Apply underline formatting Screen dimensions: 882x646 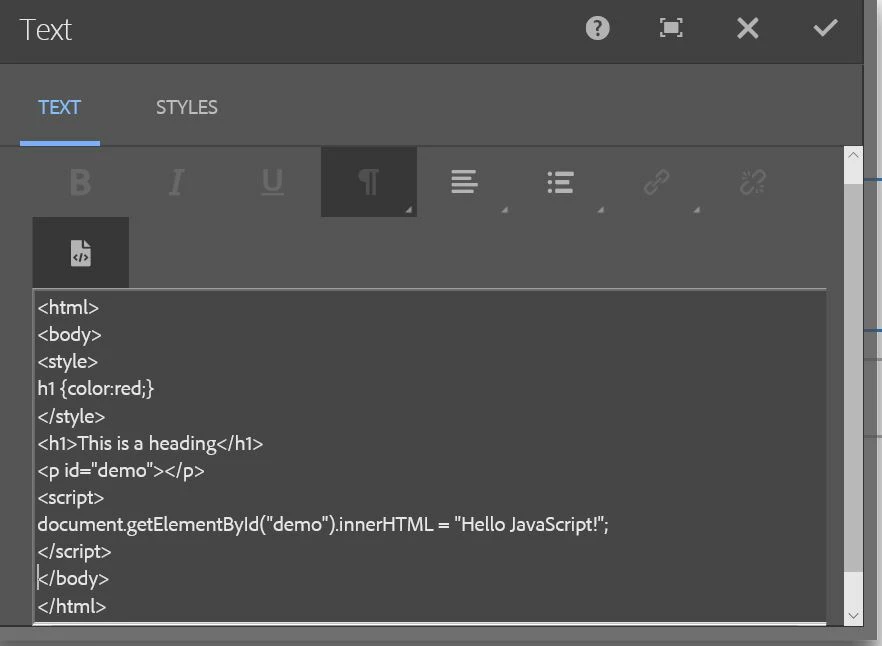click(x=273, y=182)
